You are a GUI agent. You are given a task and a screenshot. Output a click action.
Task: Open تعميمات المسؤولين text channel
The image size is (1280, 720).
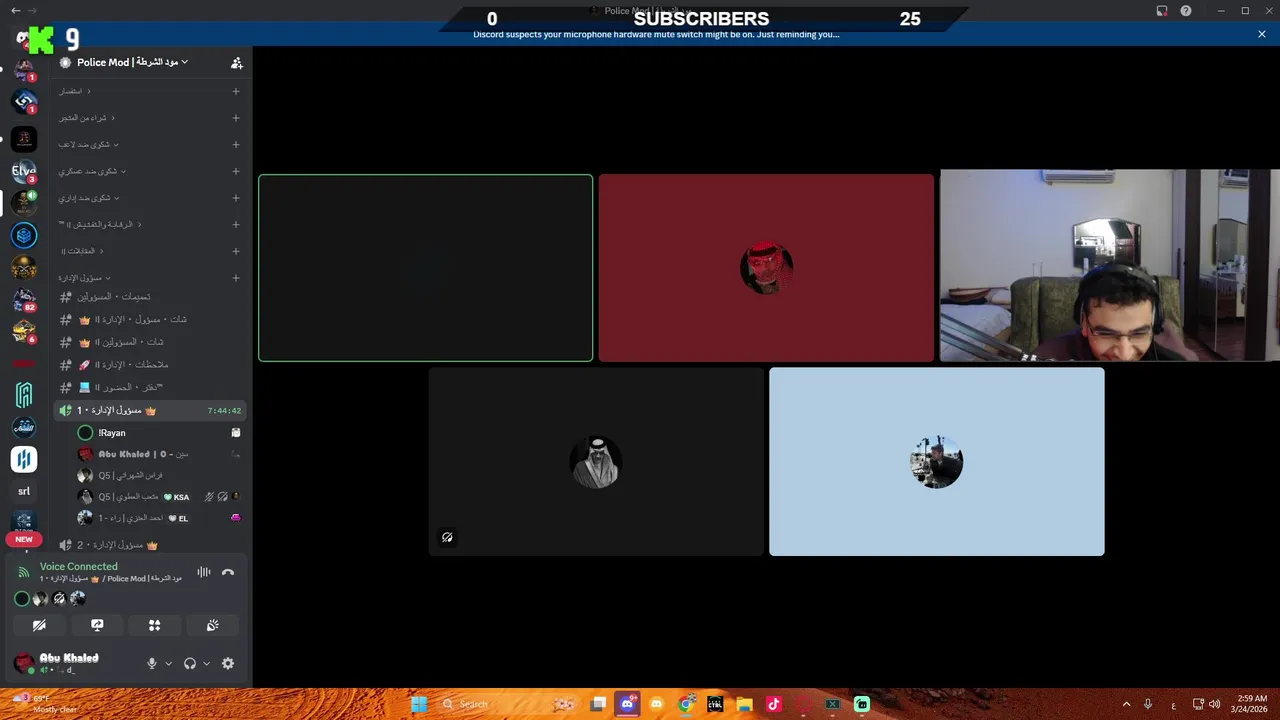pos(150,297)
